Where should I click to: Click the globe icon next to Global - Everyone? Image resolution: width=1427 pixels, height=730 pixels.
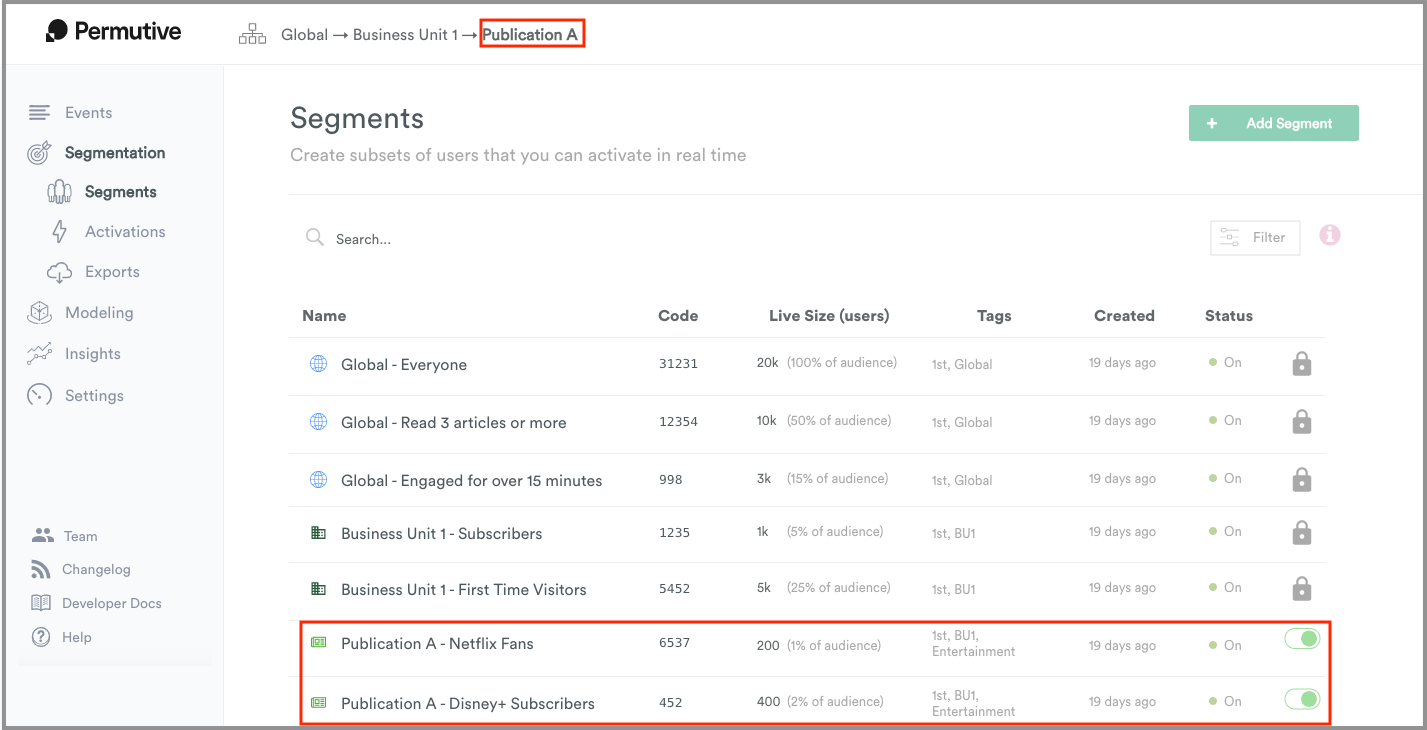pyautogui.click(x=318, y=364)
